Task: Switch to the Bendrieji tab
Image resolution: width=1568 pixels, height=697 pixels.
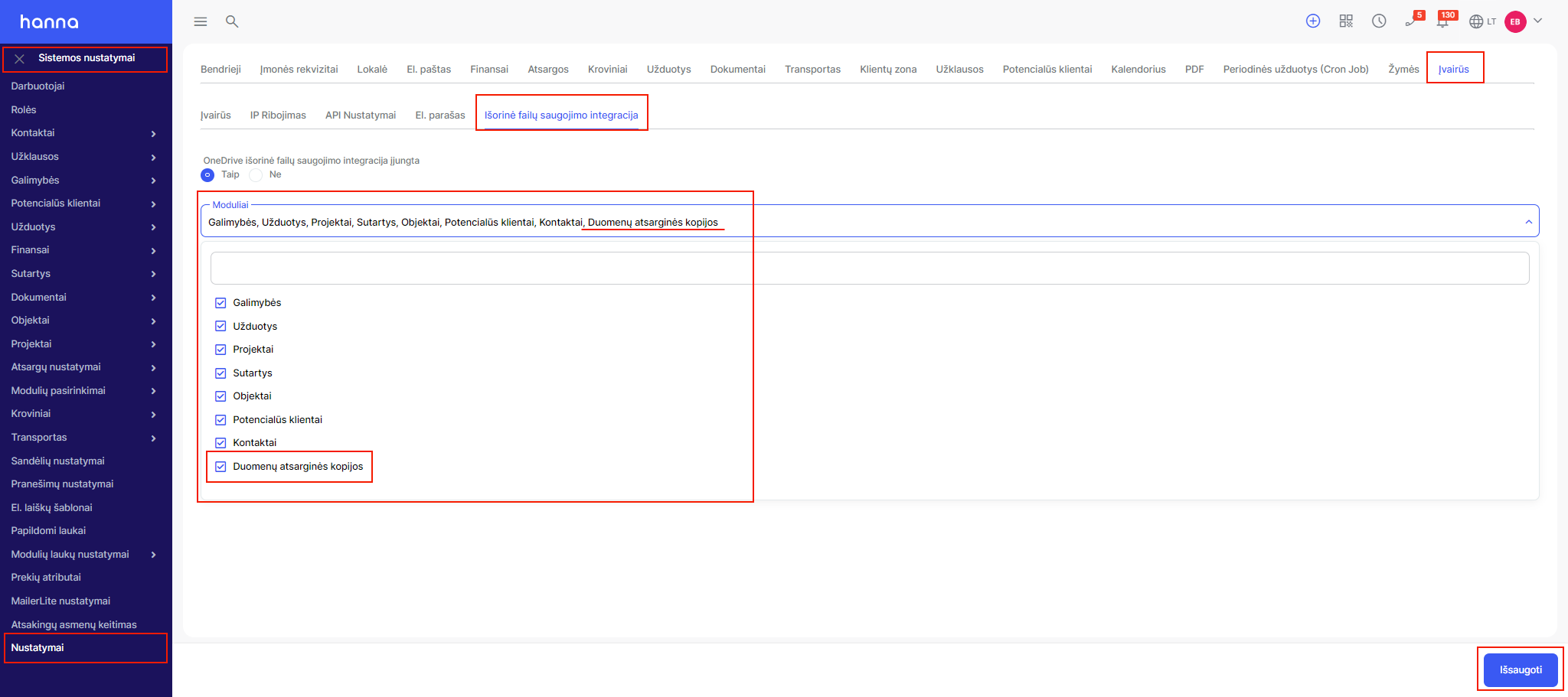Action: point(220,70)
